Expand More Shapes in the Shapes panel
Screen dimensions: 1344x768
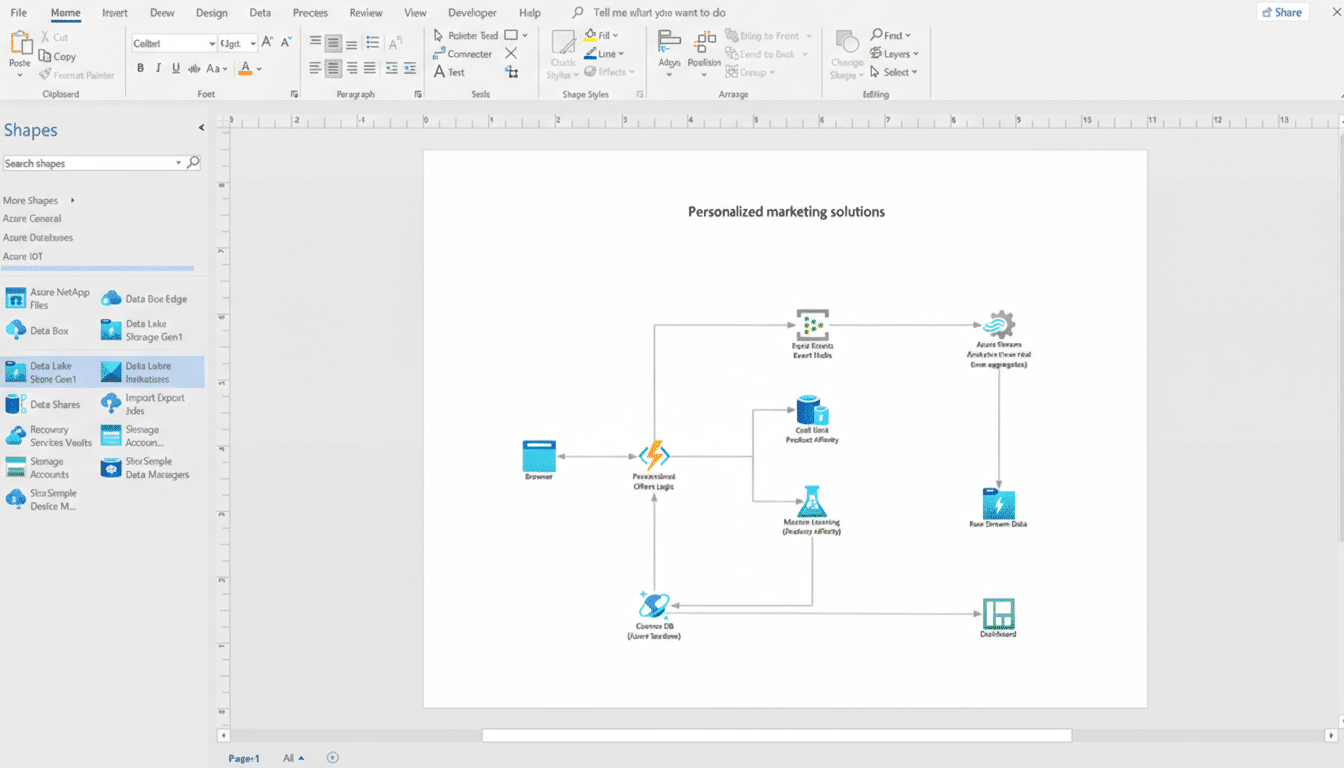click(31, 200)
